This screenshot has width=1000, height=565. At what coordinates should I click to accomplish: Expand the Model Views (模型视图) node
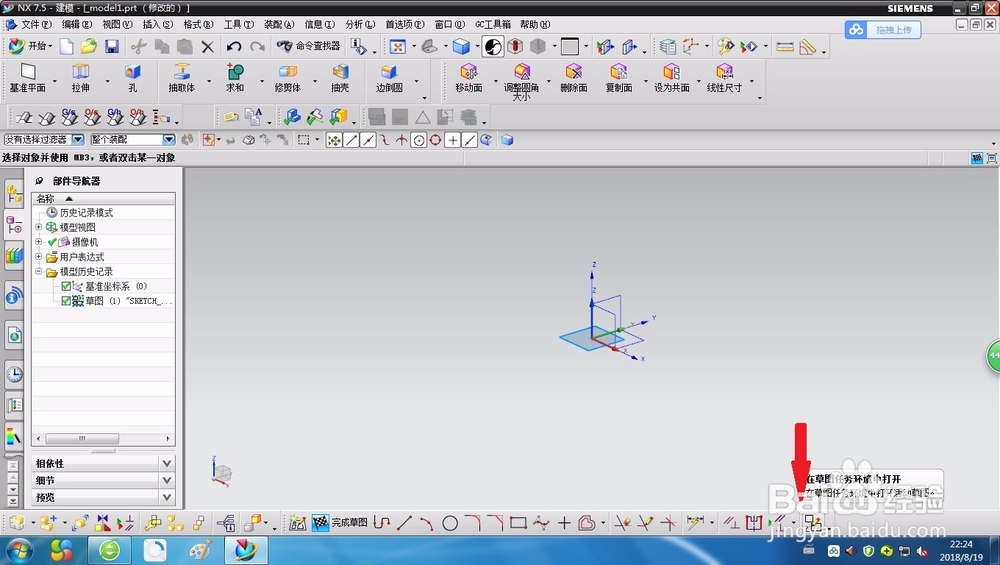pyautogui.click(x=38, y=227)
